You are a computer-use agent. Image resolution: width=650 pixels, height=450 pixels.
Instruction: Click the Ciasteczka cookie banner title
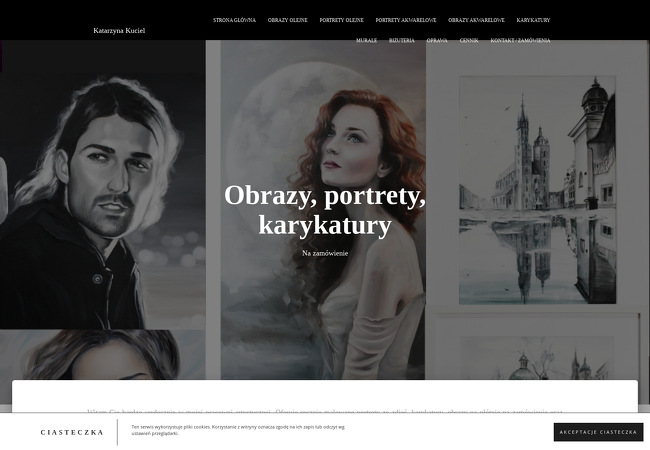pos(72,432)
